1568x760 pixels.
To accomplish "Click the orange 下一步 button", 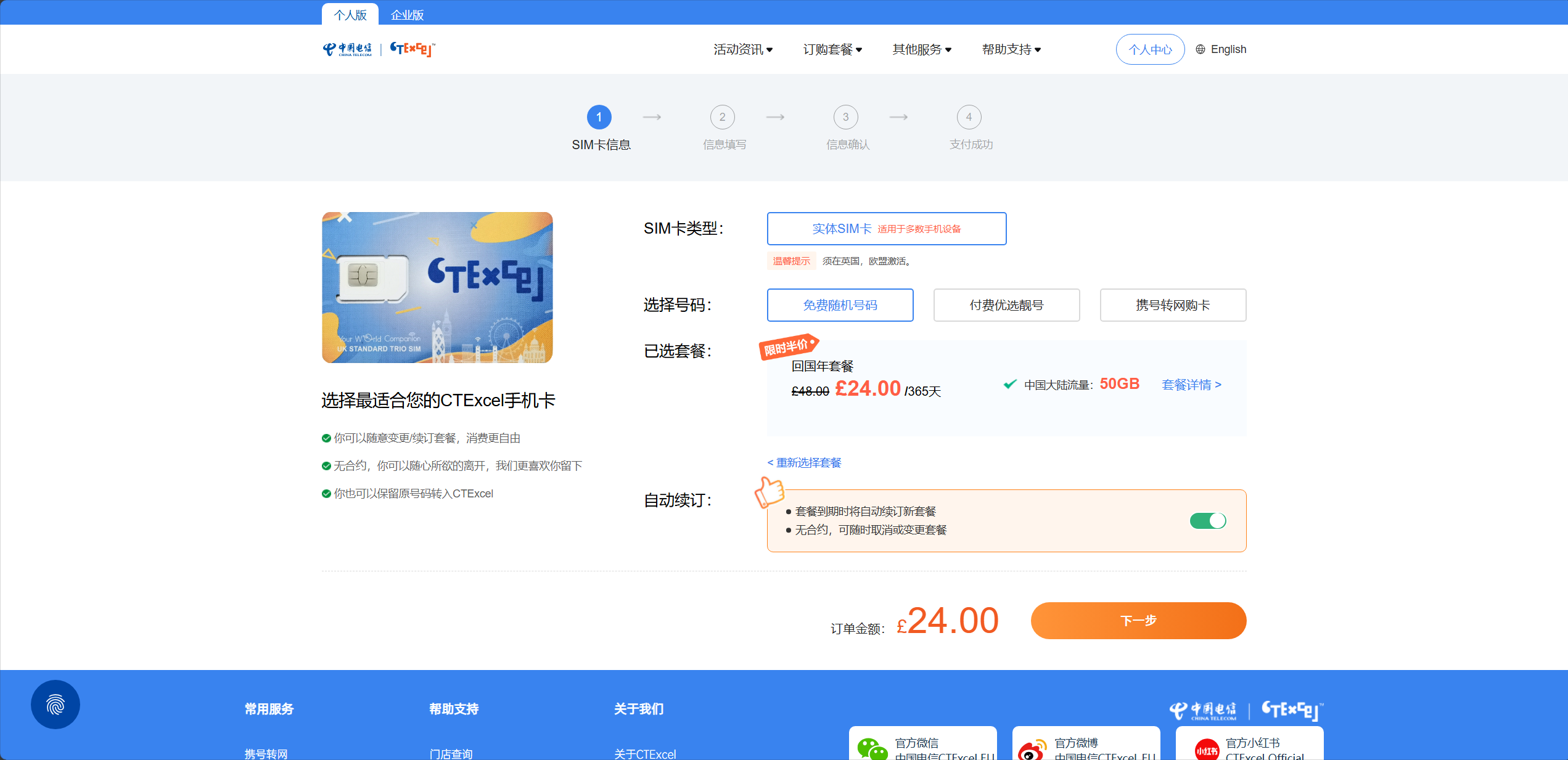I will click(x=1138, y=621).
